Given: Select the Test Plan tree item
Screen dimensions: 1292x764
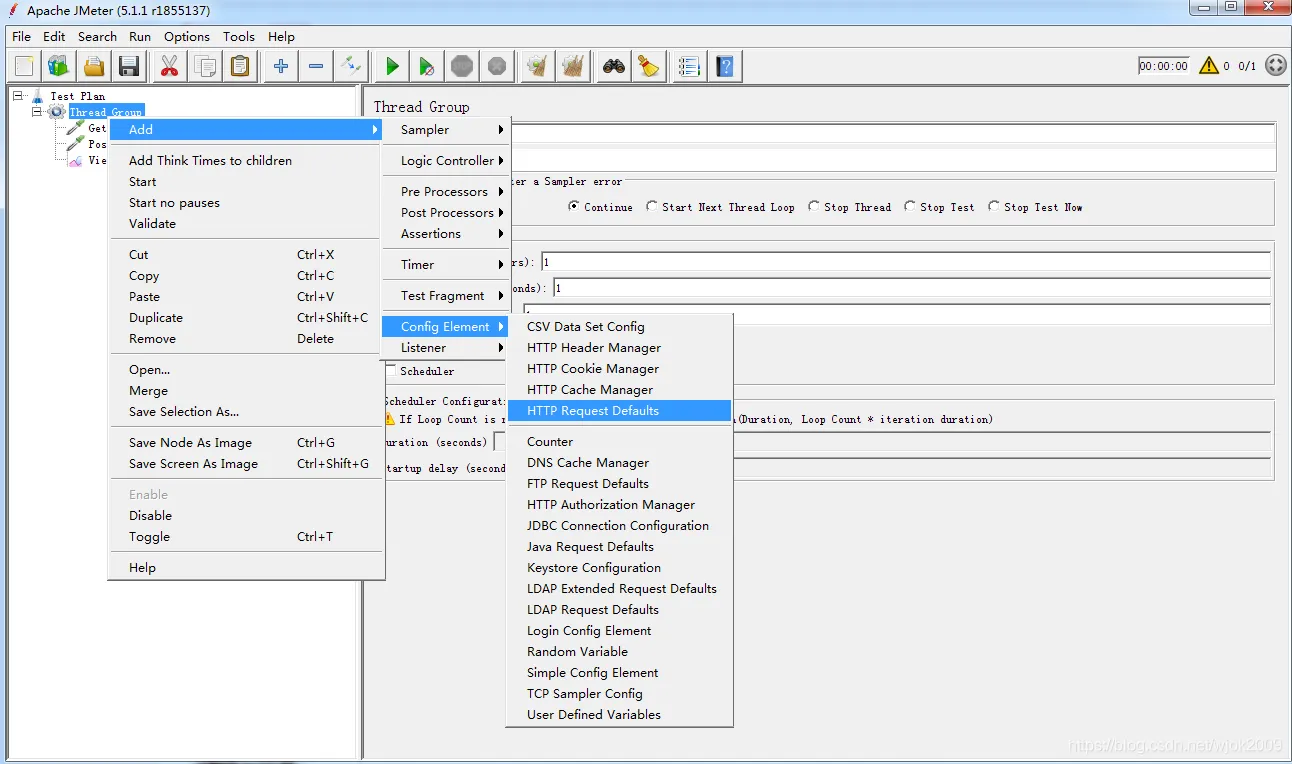Looking at the screenshot, I should [x=77, y=96].
